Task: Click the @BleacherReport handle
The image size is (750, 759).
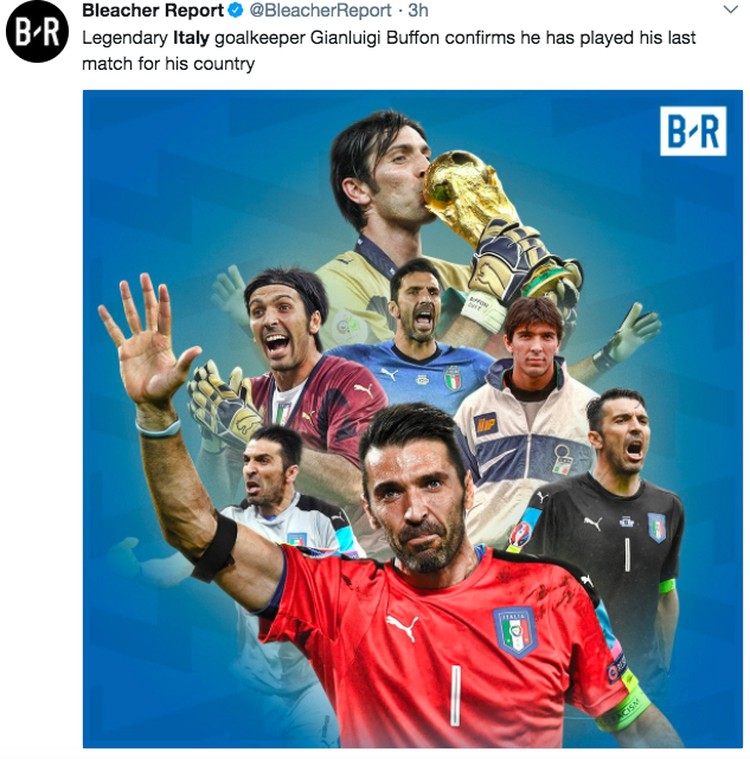Action: 320,10
